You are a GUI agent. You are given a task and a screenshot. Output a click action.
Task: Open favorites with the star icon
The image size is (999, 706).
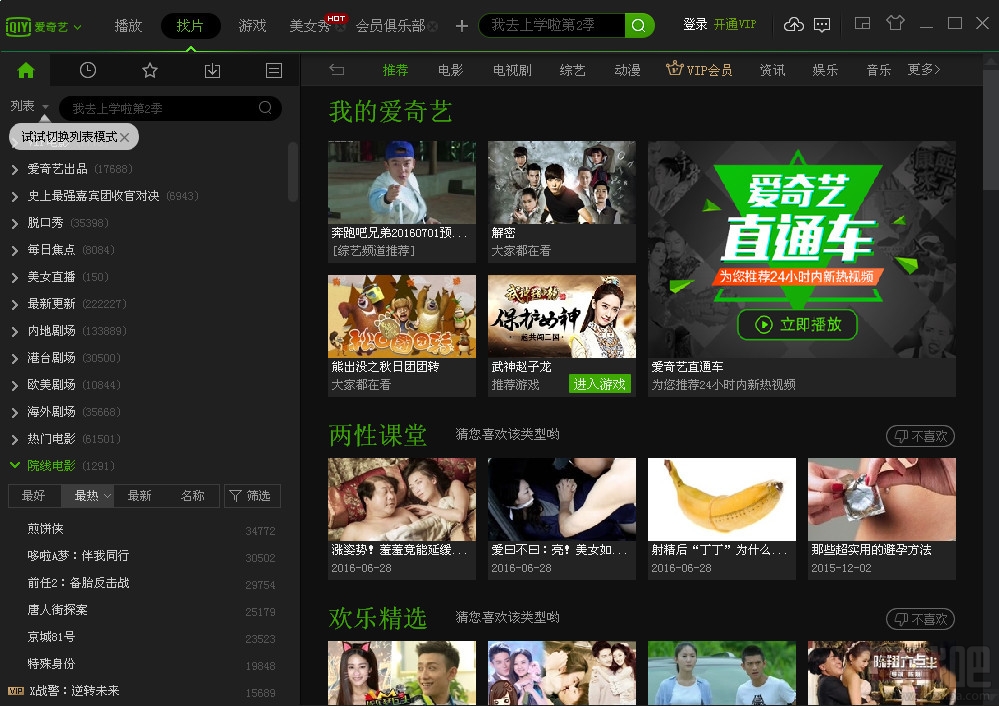(149, 70)
